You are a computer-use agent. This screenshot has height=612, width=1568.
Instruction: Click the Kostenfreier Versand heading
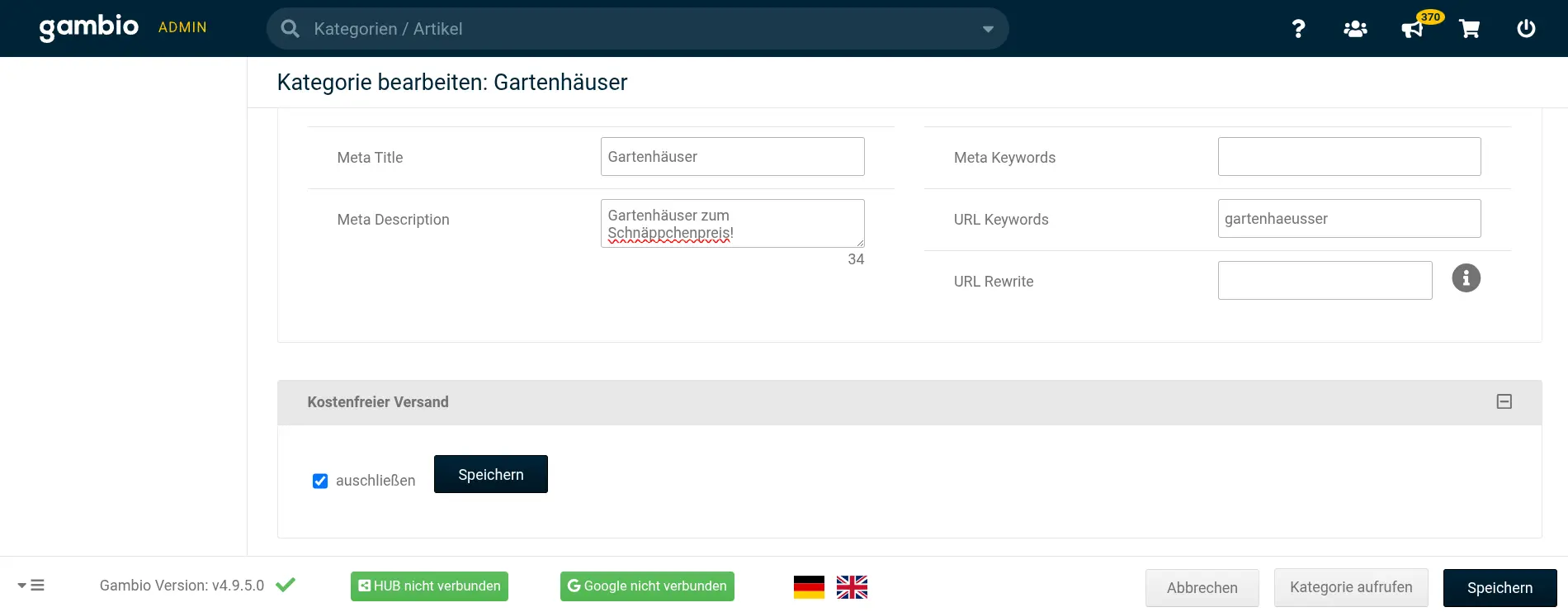tap(378, 402)
